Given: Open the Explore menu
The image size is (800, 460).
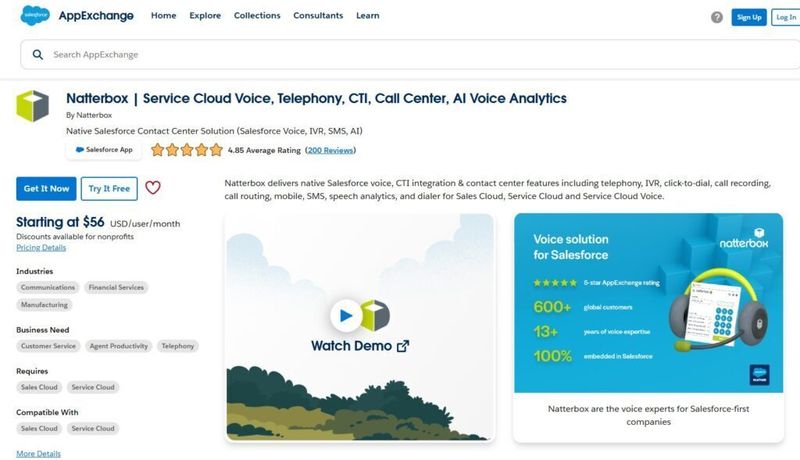Looking at the screenshot, I should pyautogui.click(x=205, y=15).
